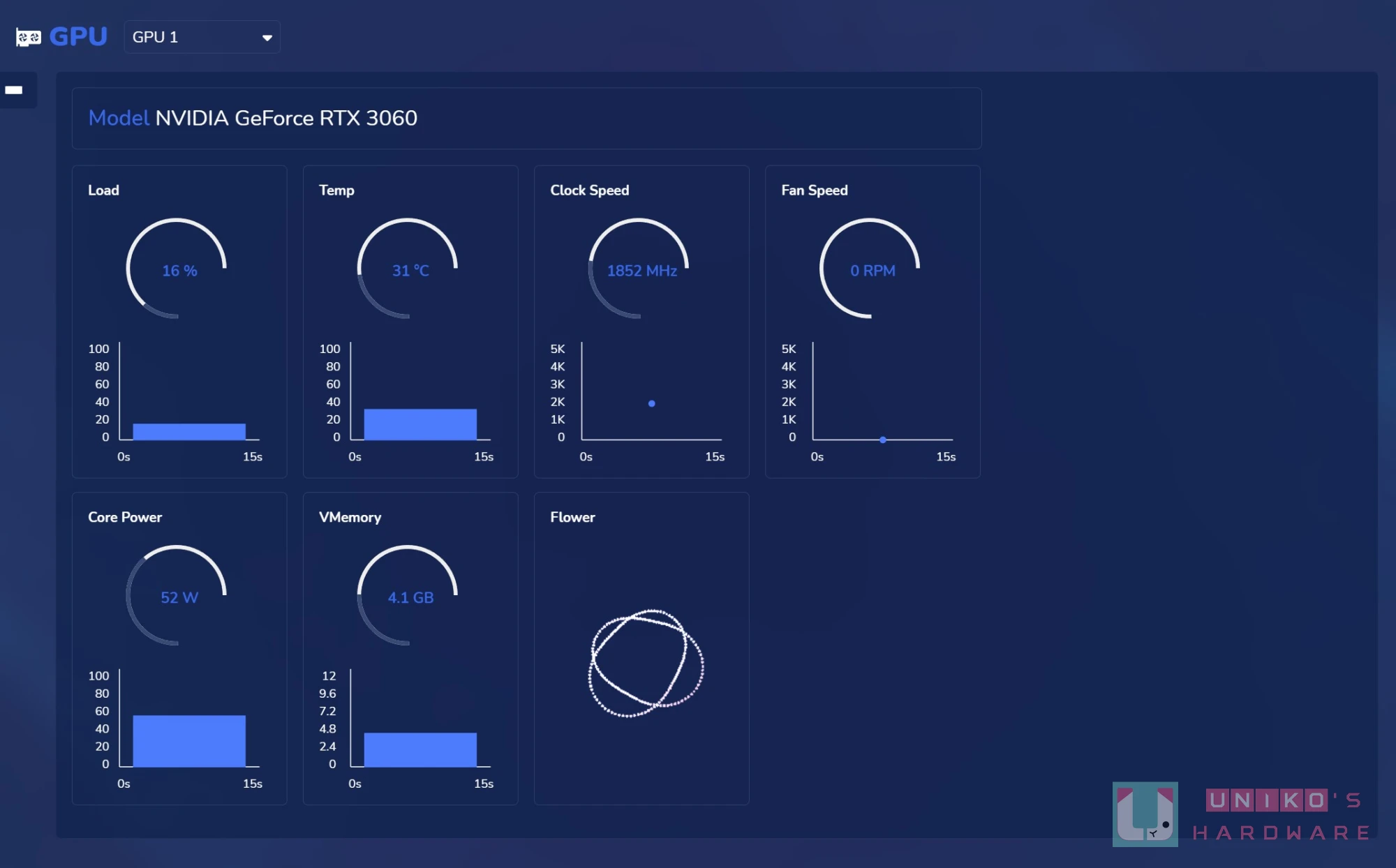
Task: Click the Core Power history bar
Action: tap(189, 741)
